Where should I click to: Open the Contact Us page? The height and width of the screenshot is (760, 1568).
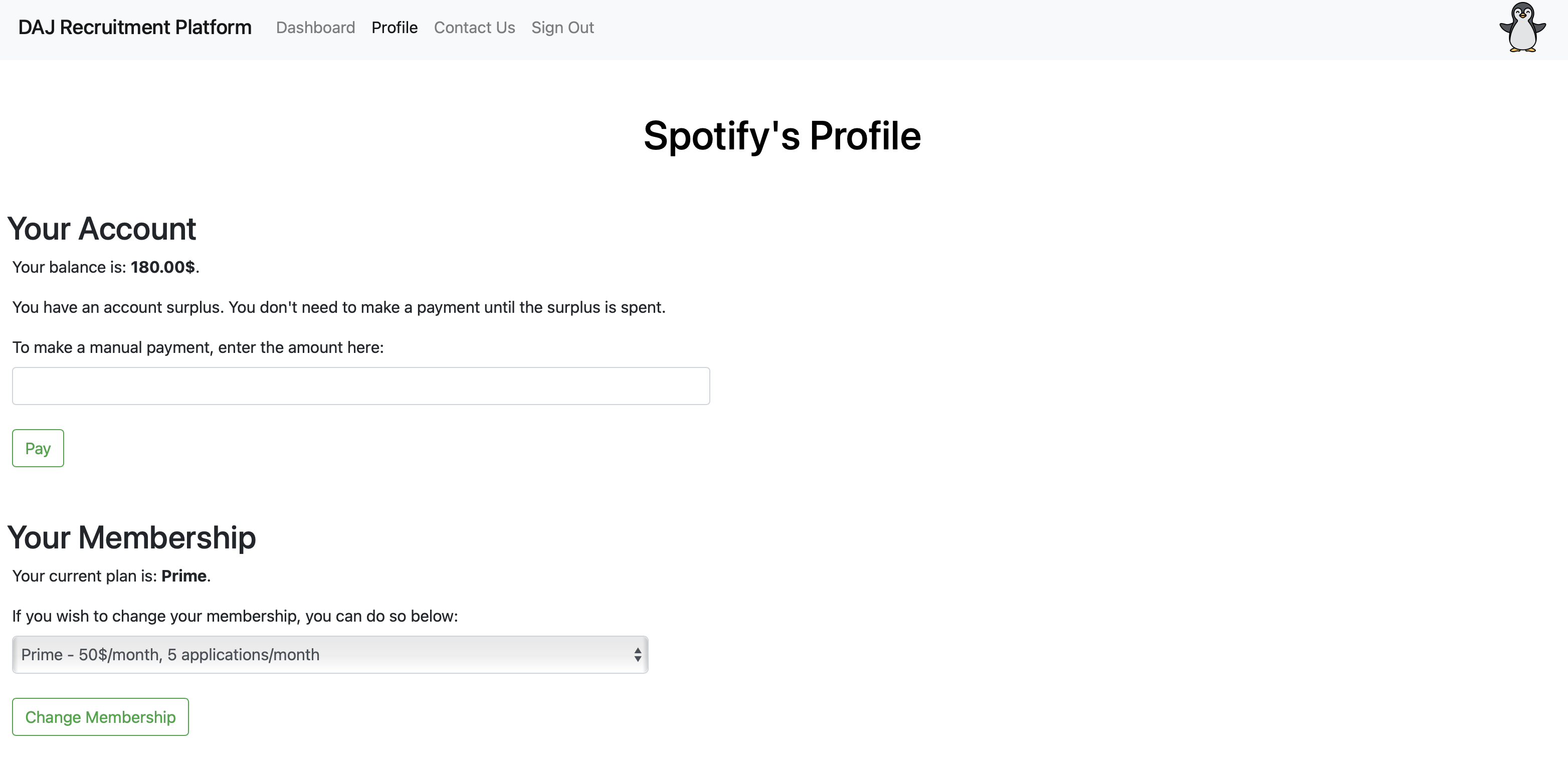(x=474, y=28)
